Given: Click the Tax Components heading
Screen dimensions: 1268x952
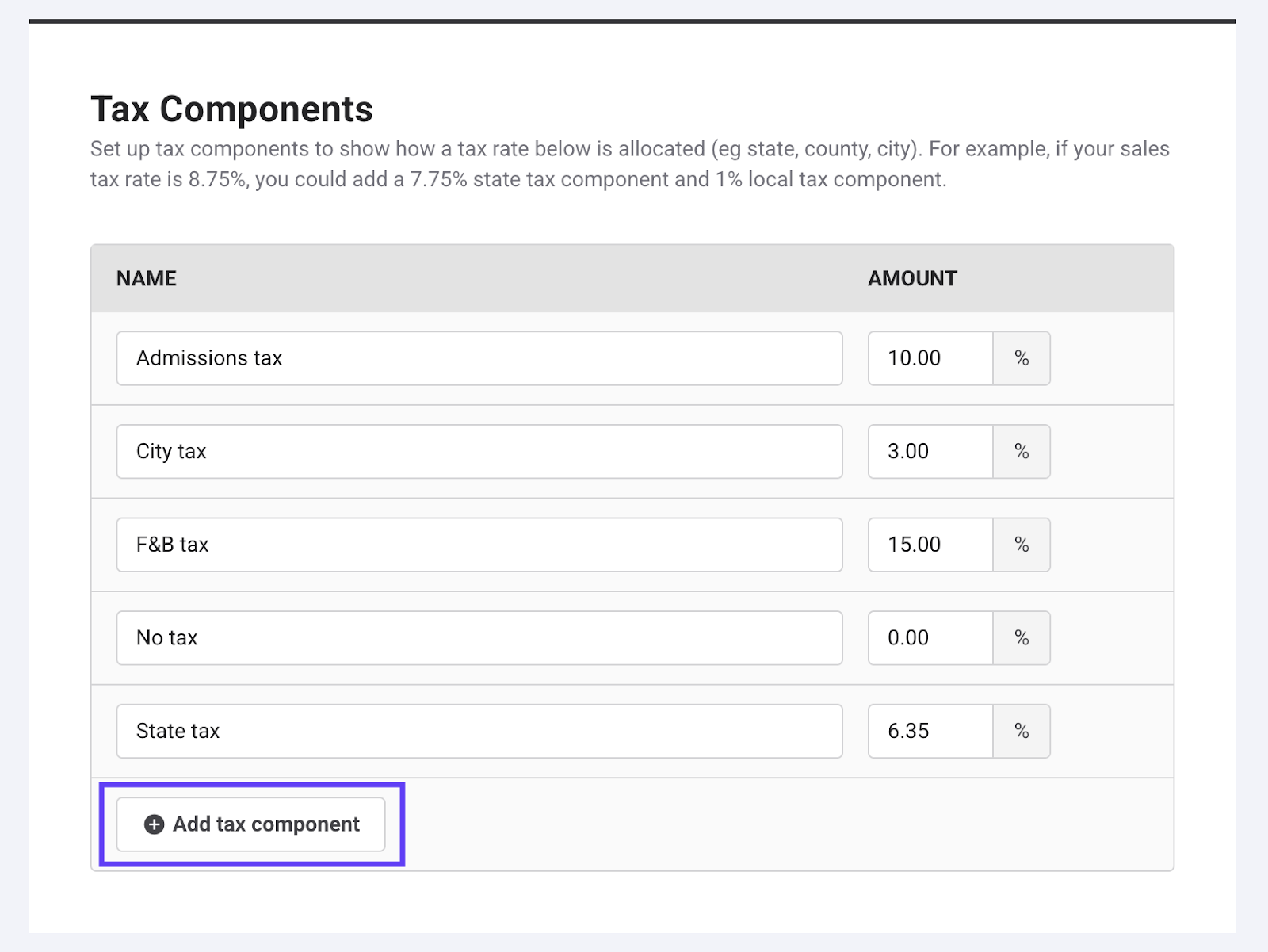Looking at the screenshot, I should (231, 109).
